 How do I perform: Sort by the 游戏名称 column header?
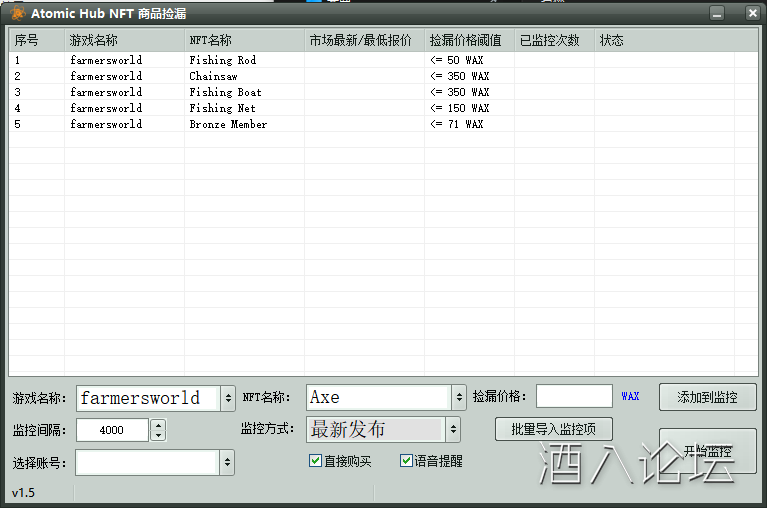[x=125, y=40]
